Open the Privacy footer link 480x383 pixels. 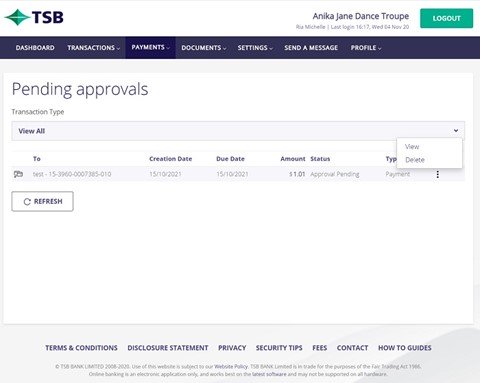tap(232, 348)
